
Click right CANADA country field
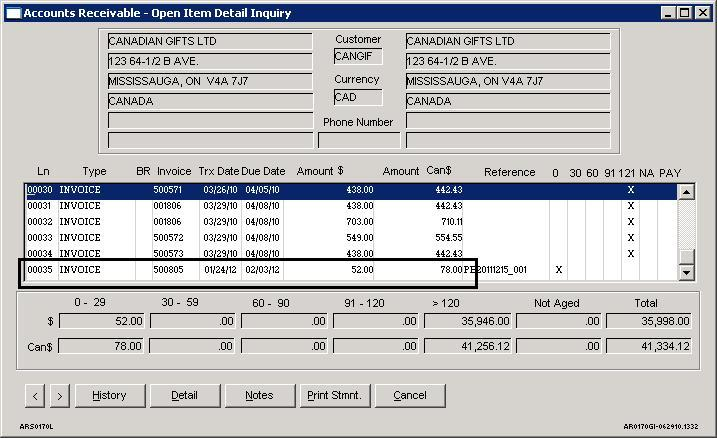(x=508, y=101)
